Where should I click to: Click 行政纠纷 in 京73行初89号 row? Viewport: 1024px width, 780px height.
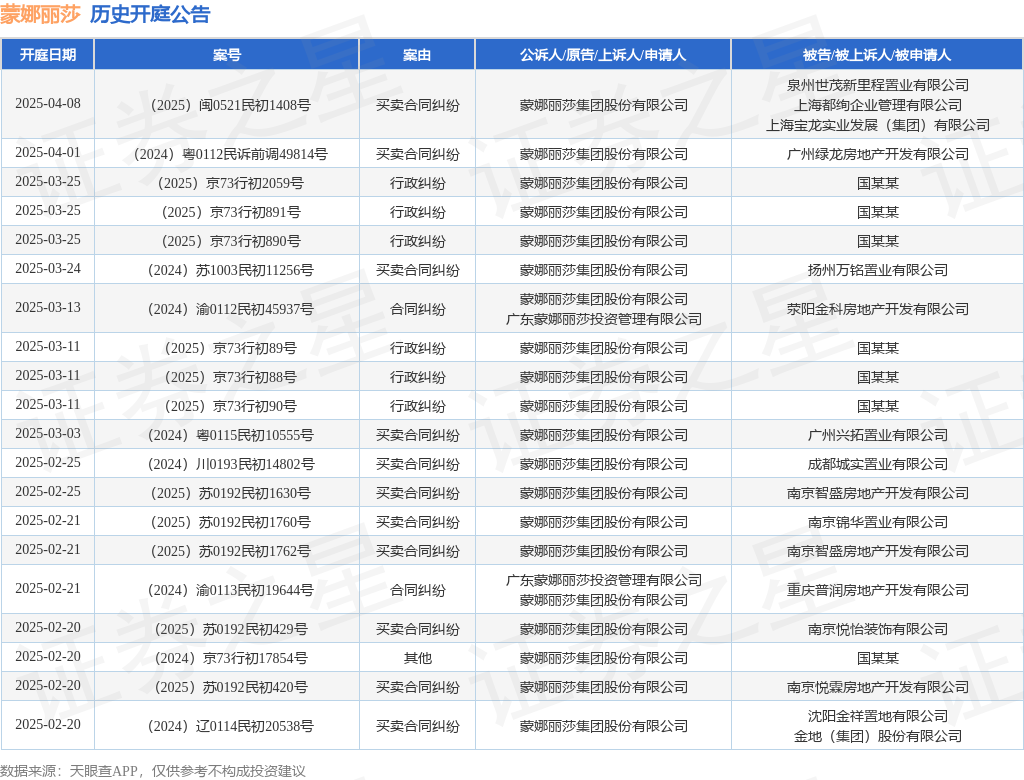(417, 348)
